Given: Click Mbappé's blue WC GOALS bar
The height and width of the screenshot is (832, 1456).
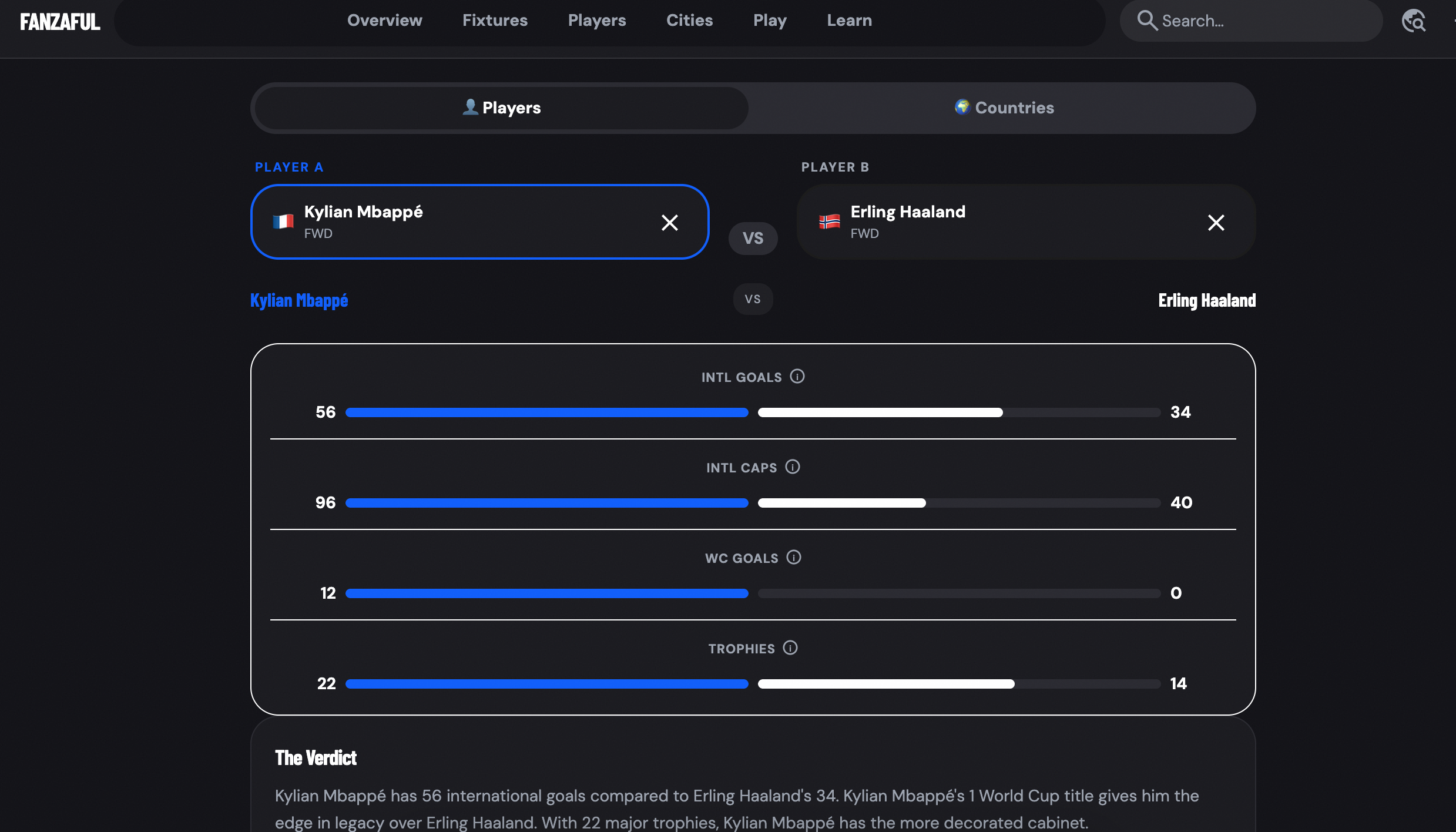Looking at the screenshot, I should 547,593.
